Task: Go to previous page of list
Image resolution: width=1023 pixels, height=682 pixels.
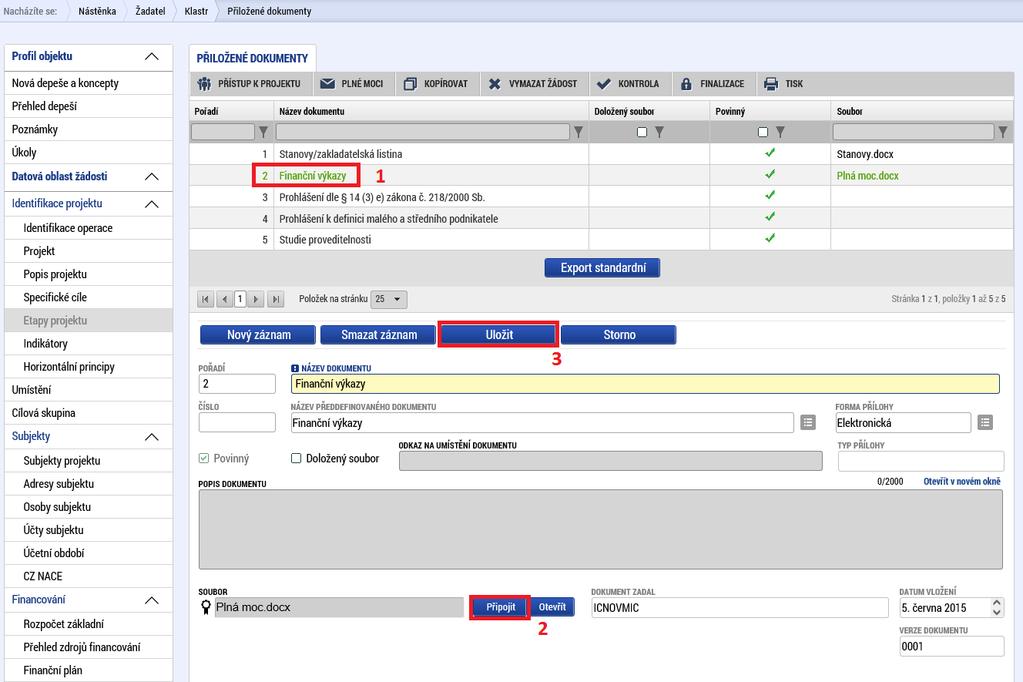Action: coord(224,299)
